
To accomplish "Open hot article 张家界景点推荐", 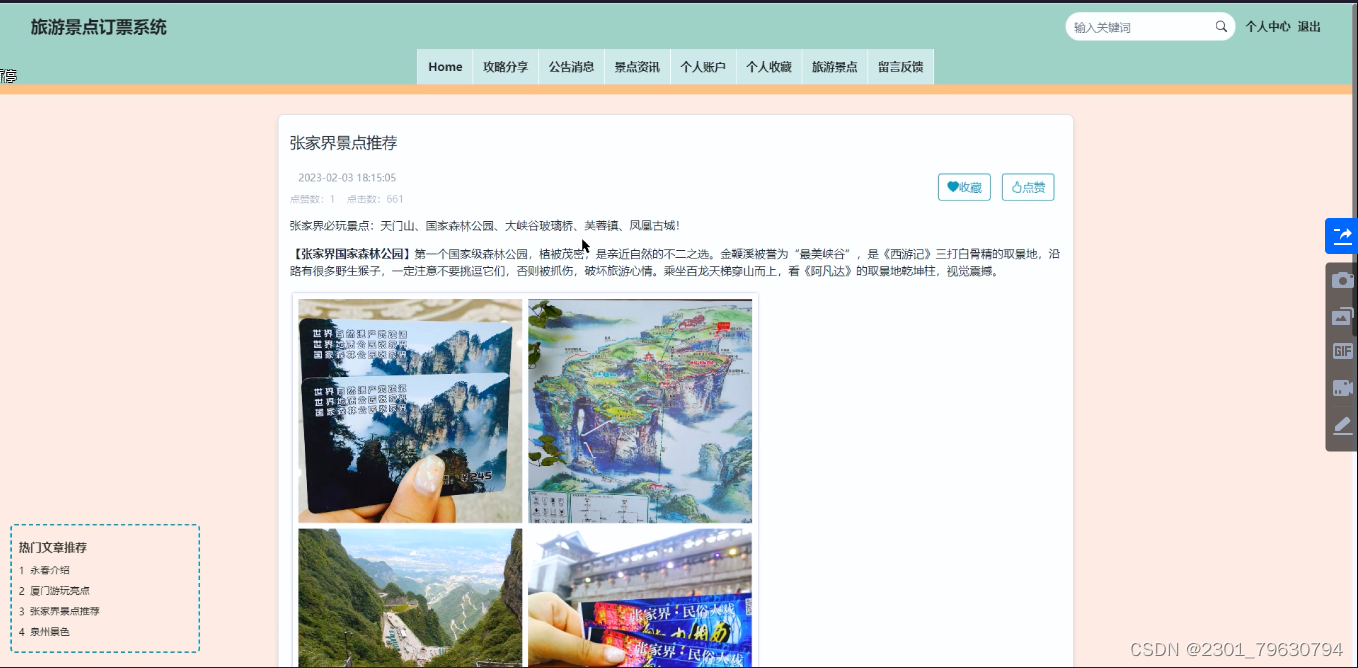I will click(64, 611).
